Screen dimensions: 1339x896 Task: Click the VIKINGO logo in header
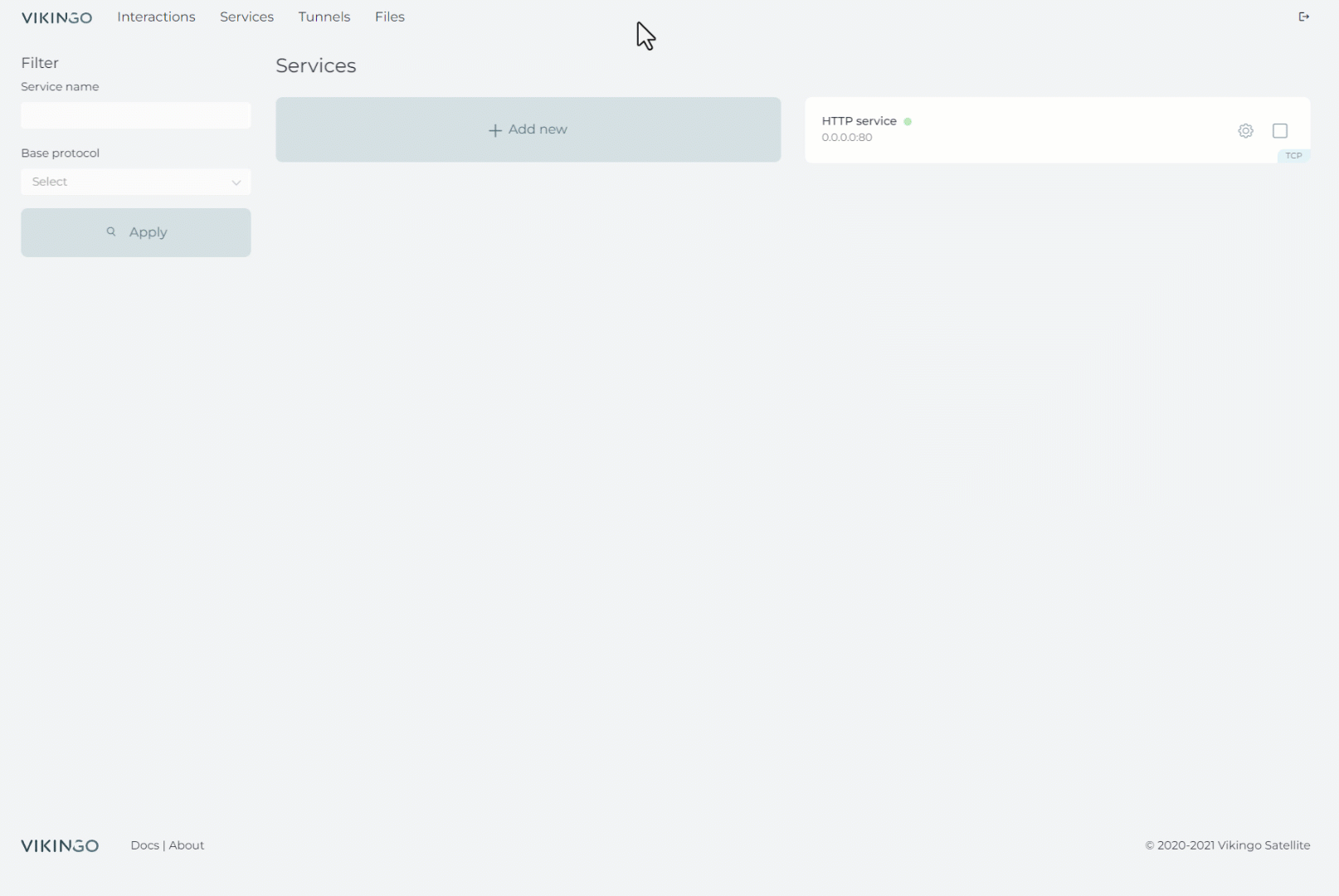click(x=56, y=17)
